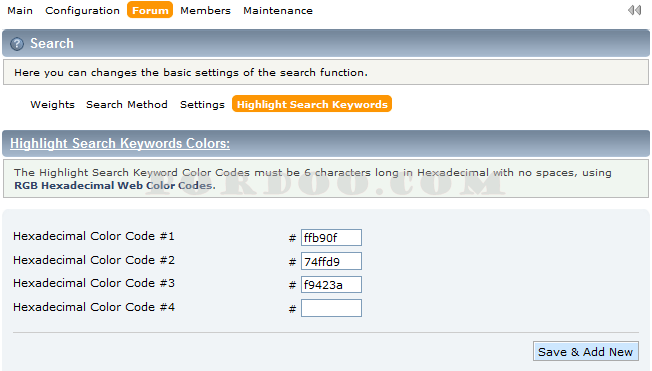Click the Search help question mark icon

(x=17, y=44)
